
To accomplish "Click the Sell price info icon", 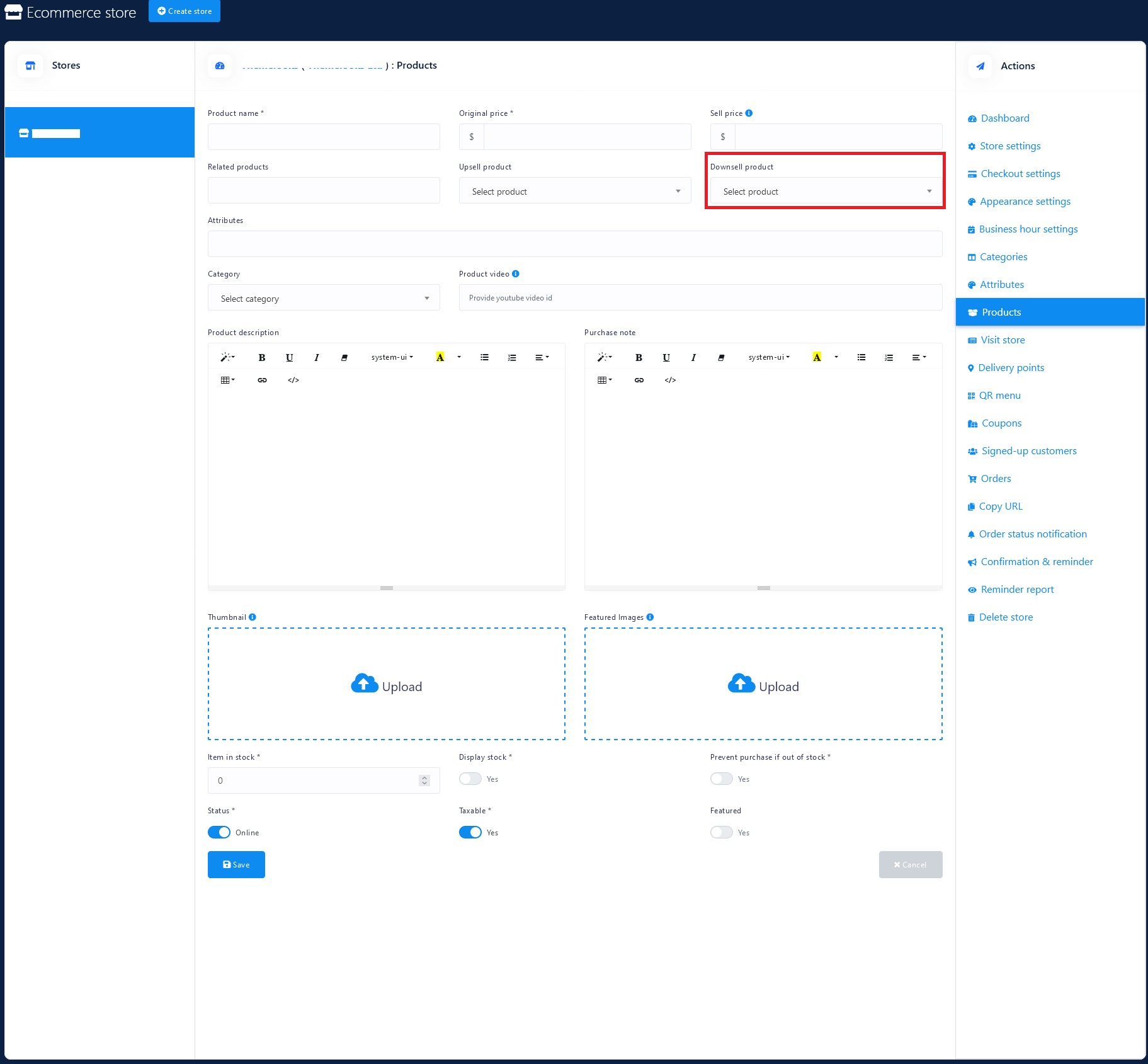I will [x=749, y=113].
